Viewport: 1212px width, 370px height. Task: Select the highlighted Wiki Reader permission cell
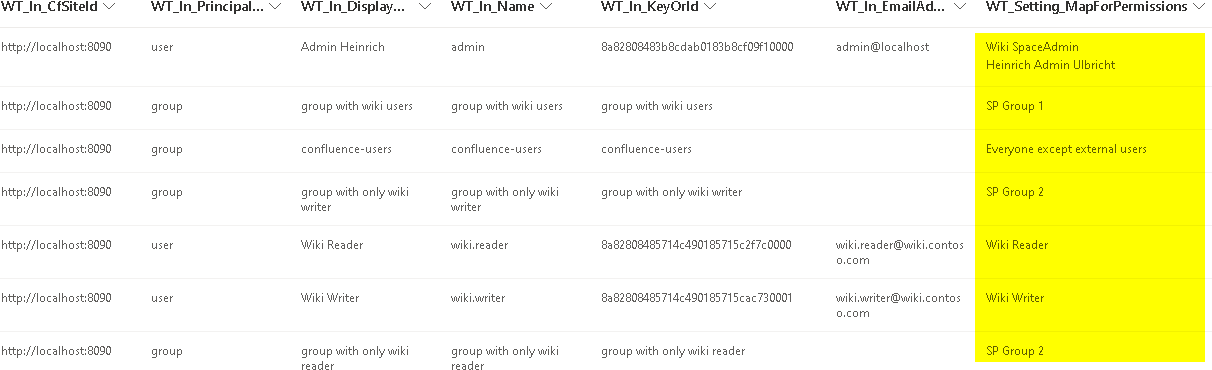(x=1090, y=245)
